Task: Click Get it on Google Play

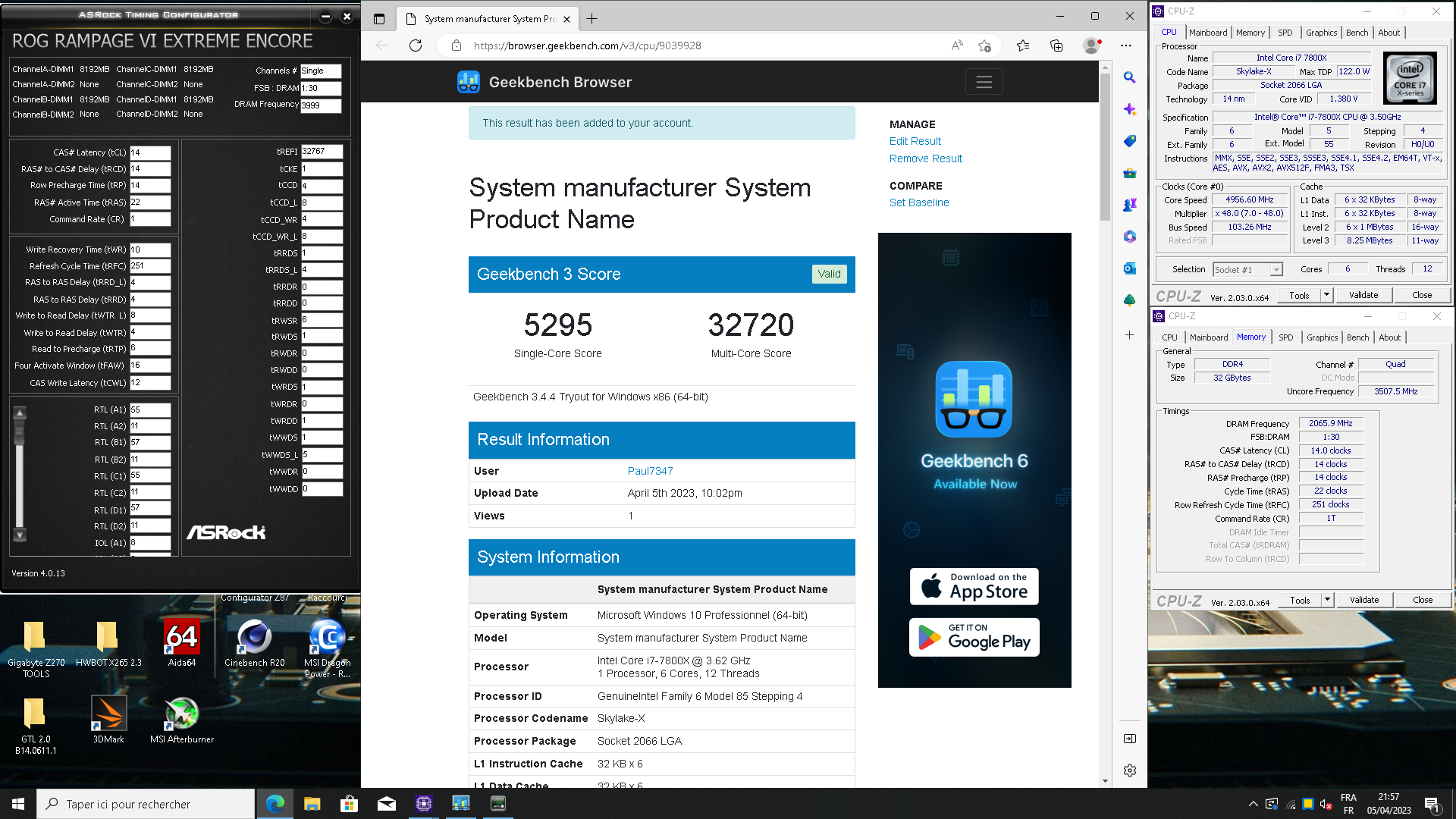Action: pyautogui.click(x=974, y=637)
